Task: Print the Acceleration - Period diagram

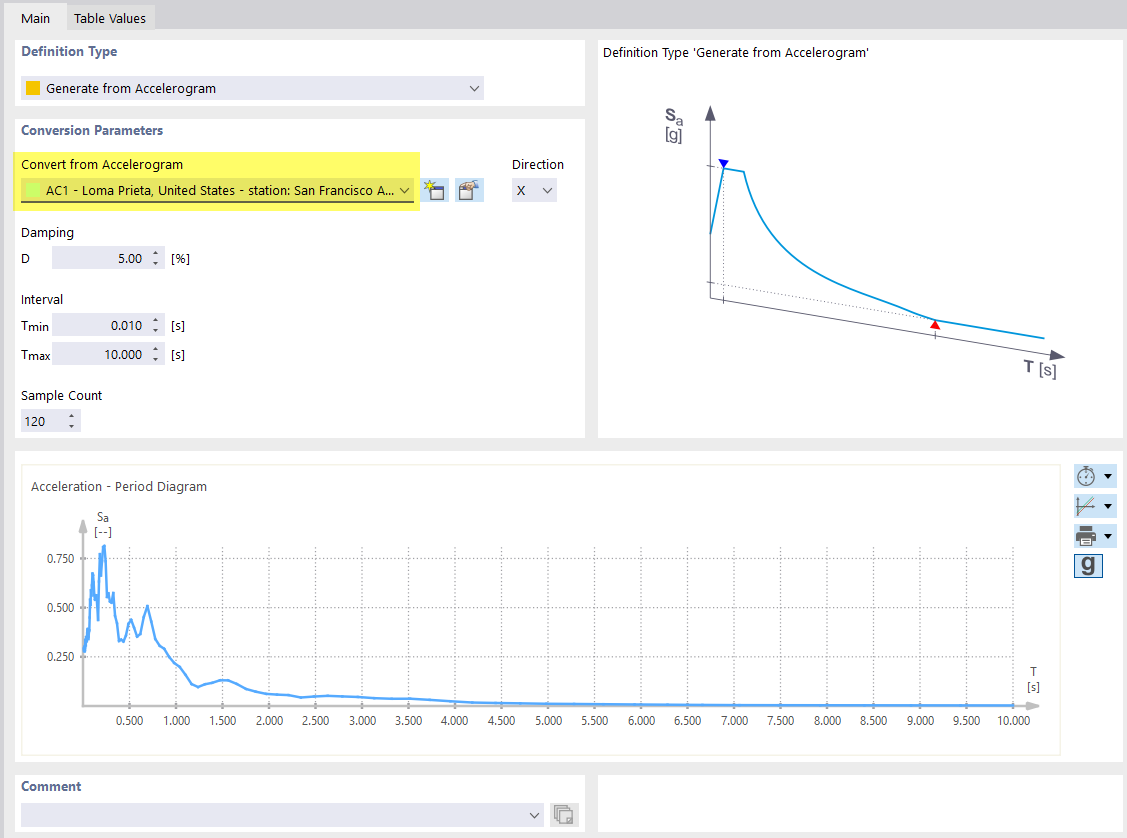Action: click(x=1086, y=535)
